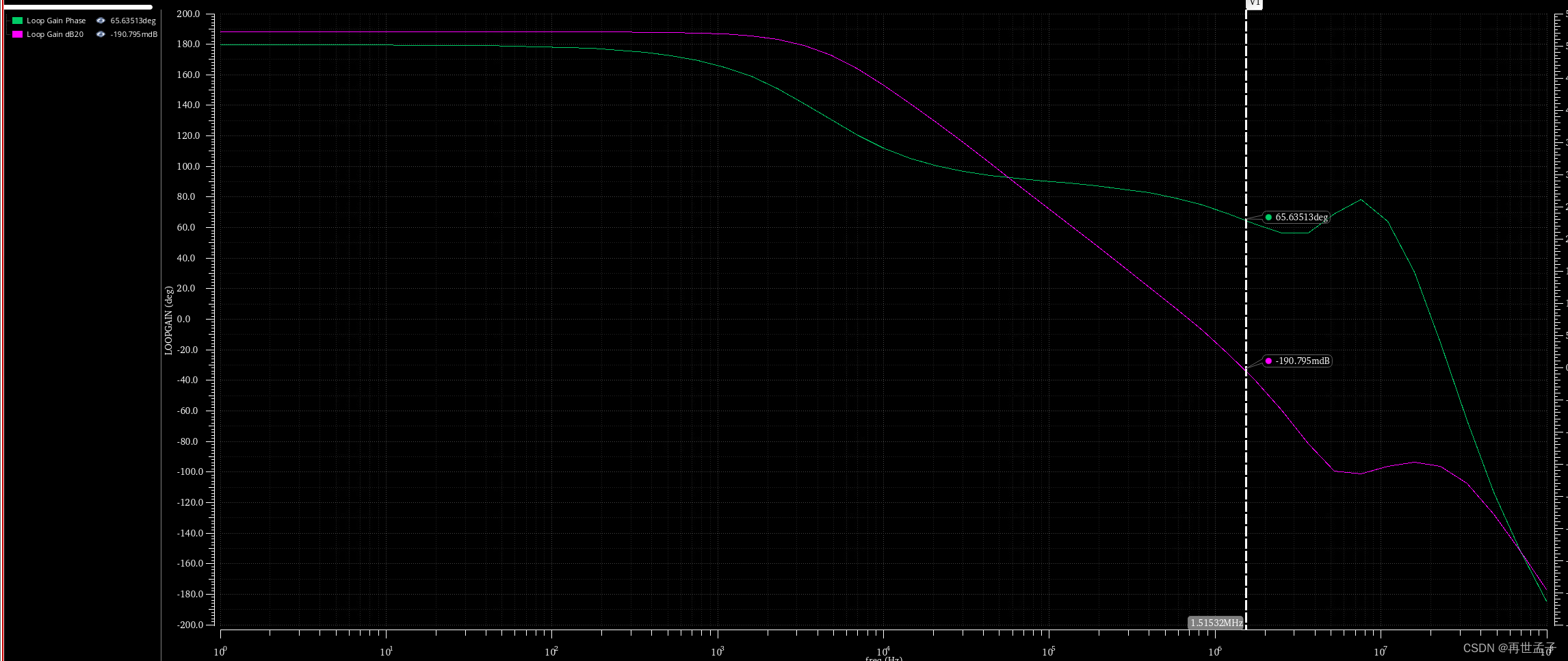Click the magenta Loop Gain dB20 swatch
This screenshot has height=661, width=1568.
coord(18,34)
